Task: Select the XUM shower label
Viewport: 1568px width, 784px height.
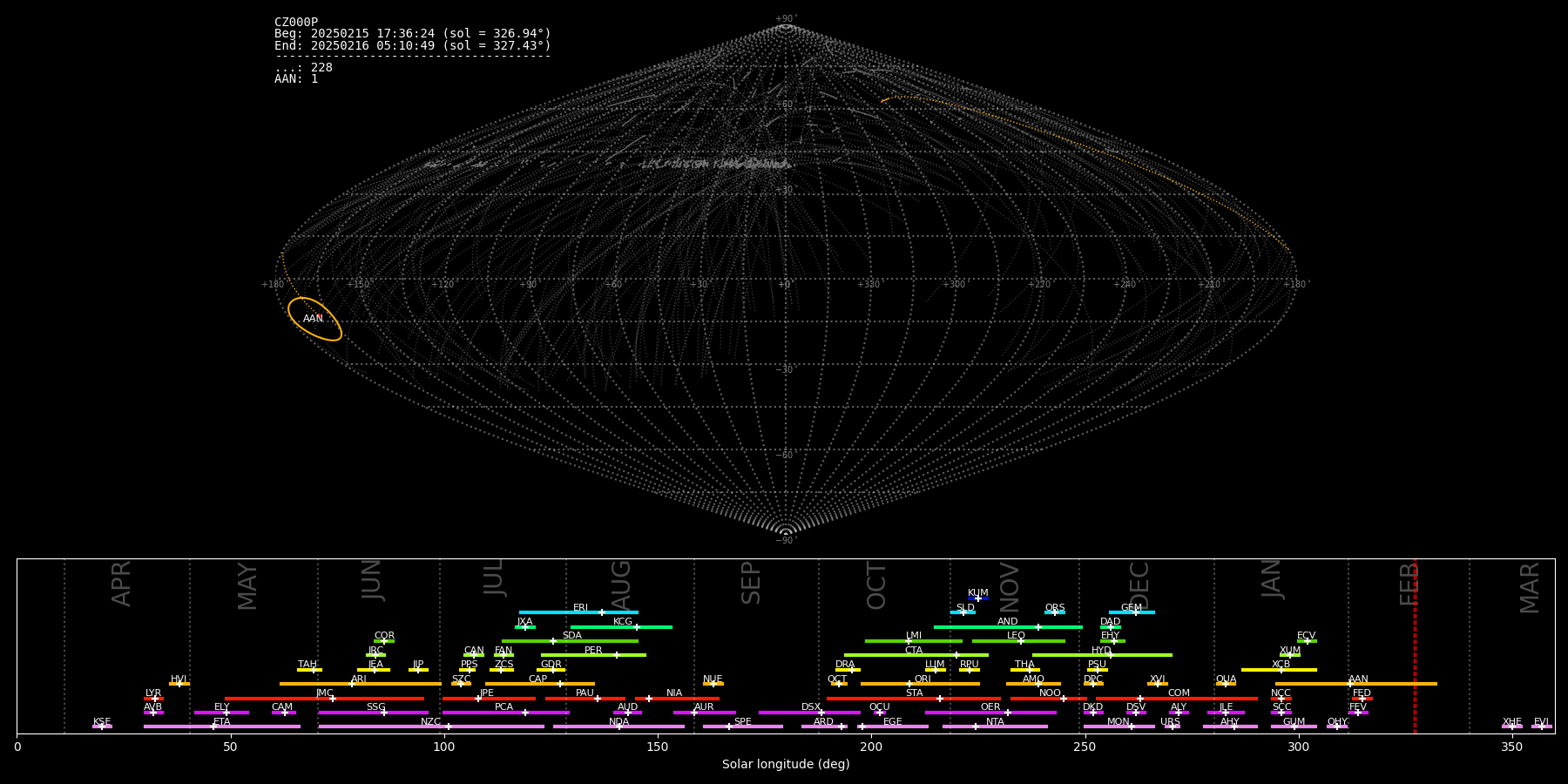Action: tap(1290, 651)
